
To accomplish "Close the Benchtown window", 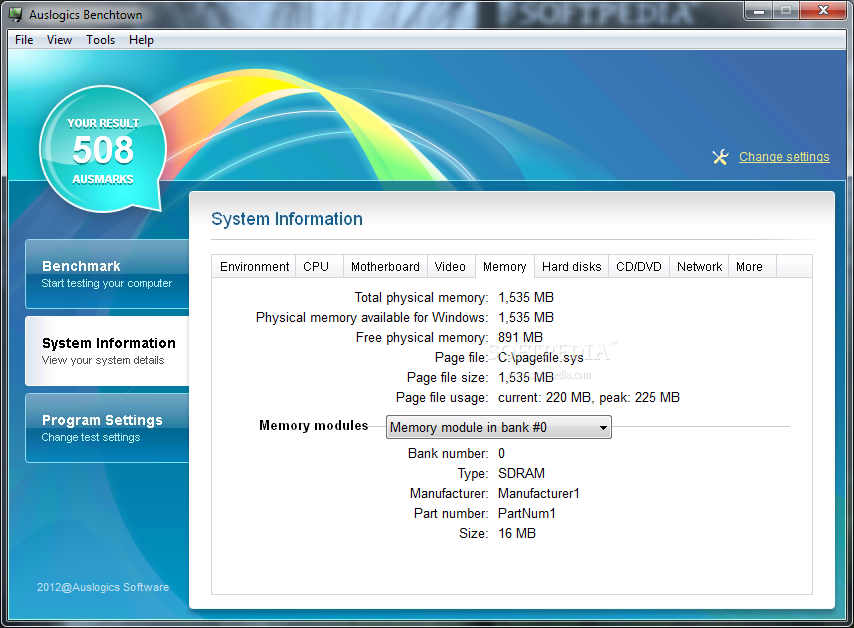I will tap(823, 10).
